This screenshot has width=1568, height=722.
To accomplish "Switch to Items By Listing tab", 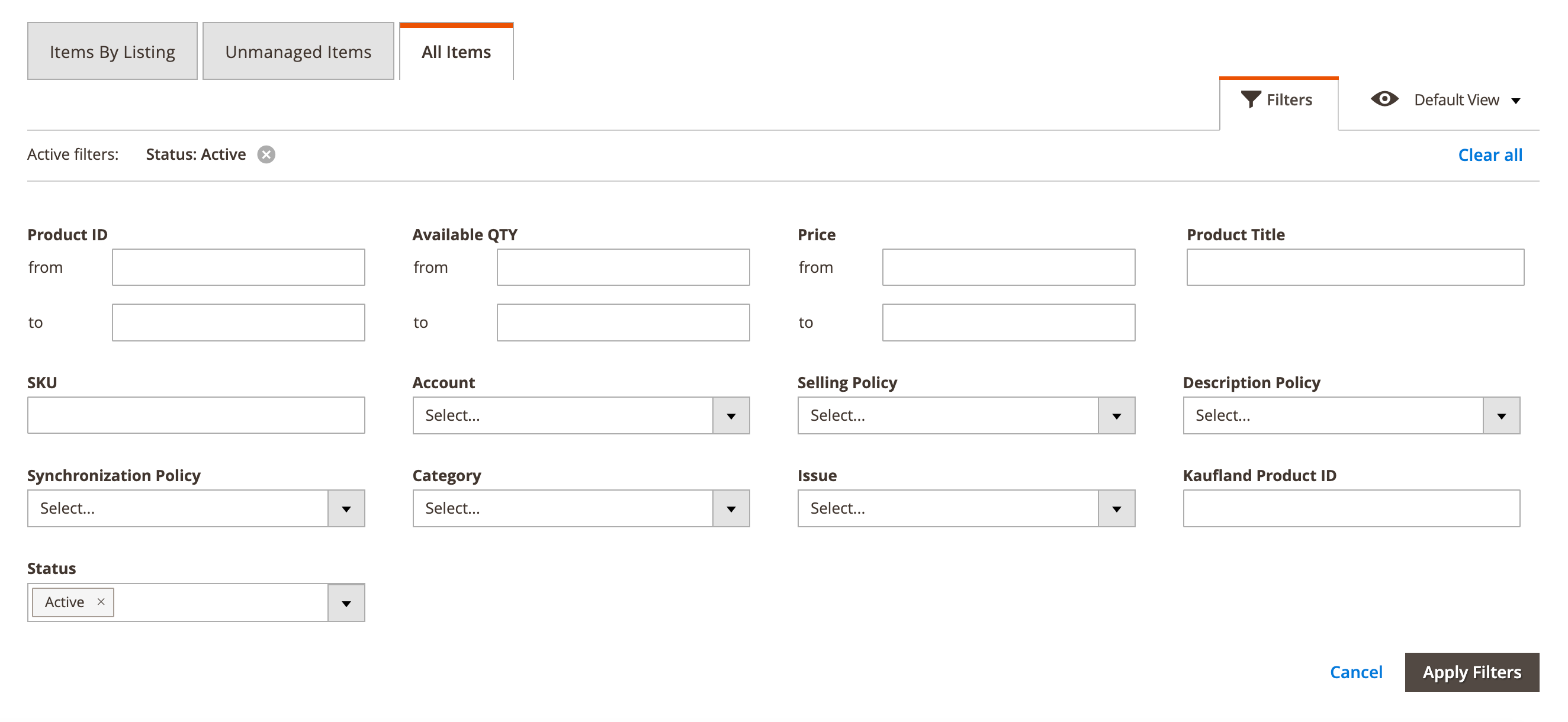I will pos(112,51).
